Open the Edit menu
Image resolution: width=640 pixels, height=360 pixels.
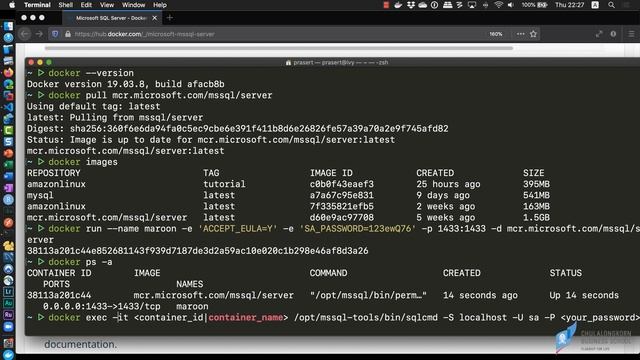tap(86, 5)
